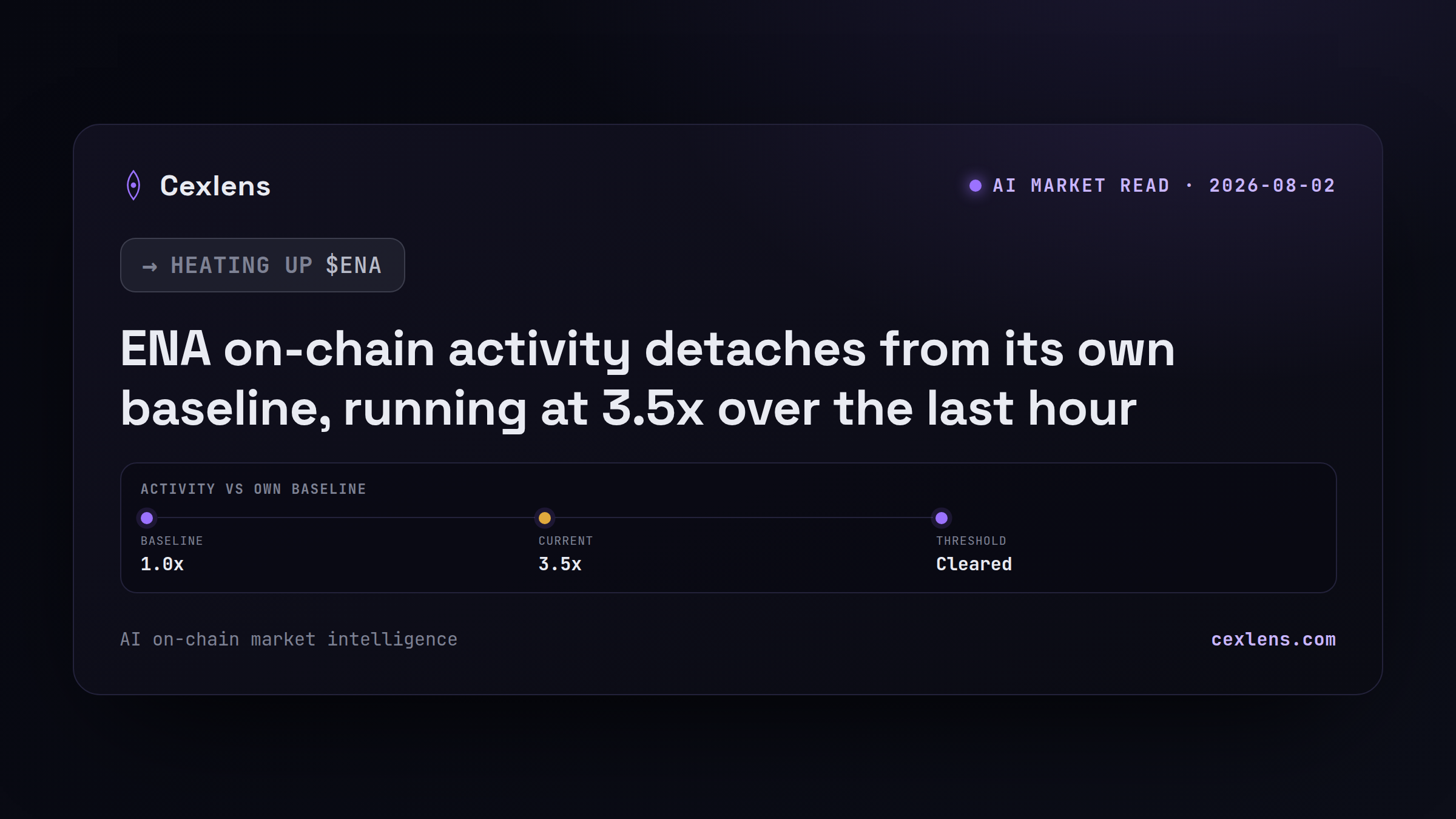Click the 2026-08-02 date text

coord(1272,186)
